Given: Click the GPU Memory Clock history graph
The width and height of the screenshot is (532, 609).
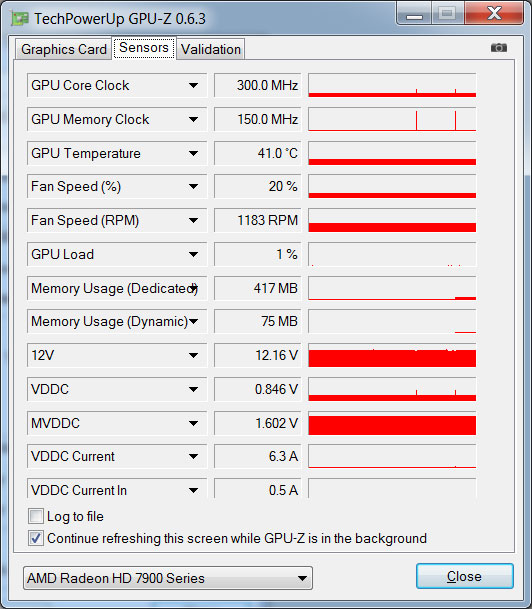Looking at the screenshot, I should [x=392, y=120].
